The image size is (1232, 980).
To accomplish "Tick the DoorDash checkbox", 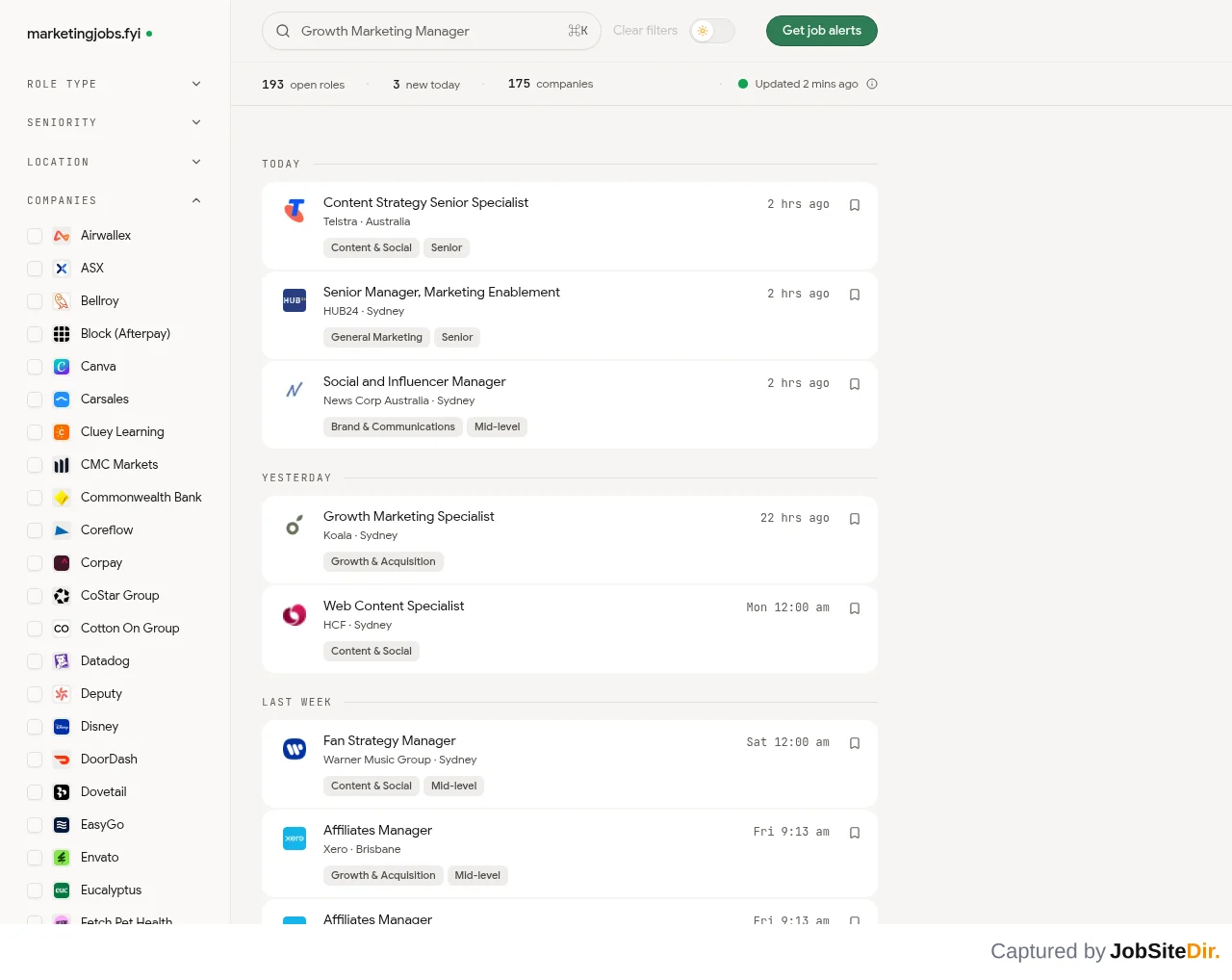I will [x=35, y=760].
